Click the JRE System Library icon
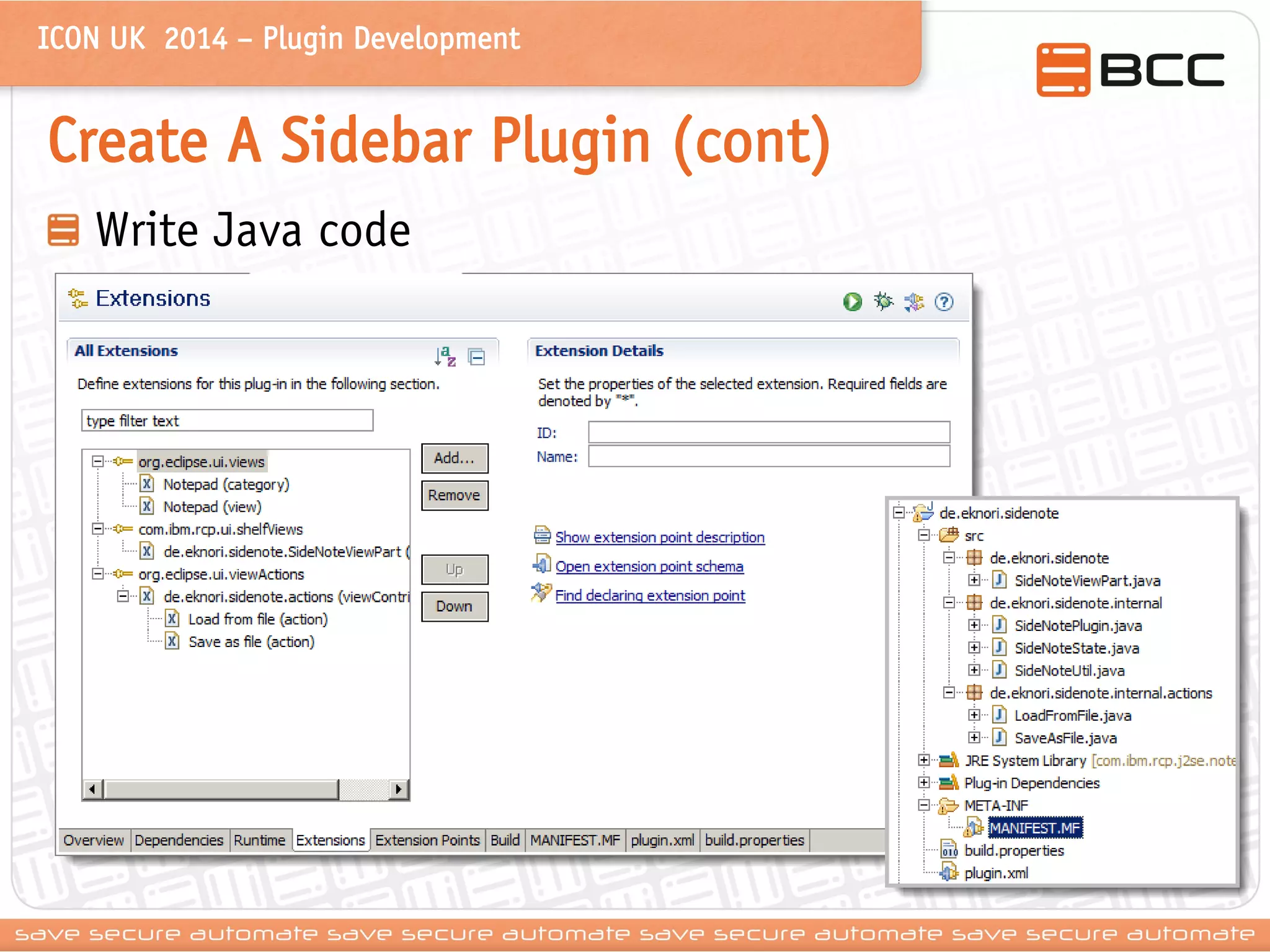Viewport: 1270px width, 952px height. click(949, 760)
